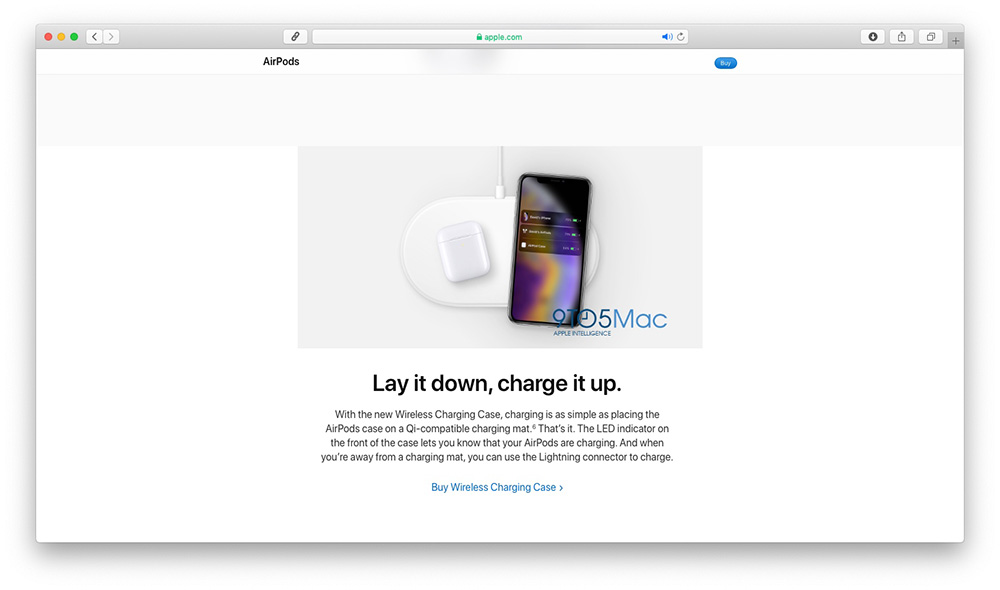Click the green full-screen window button
Screen dimensions: 1000x590
point(74,37)
